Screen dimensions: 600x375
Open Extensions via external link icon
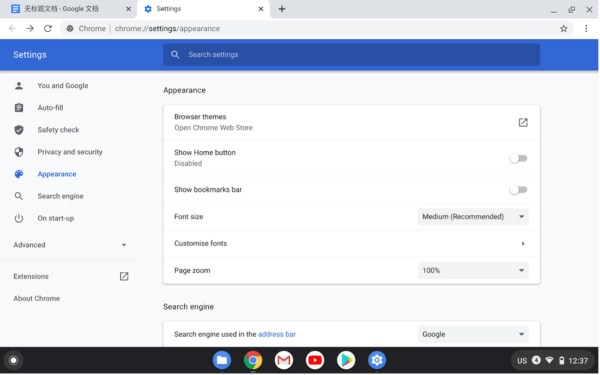(x=124, y=277)
